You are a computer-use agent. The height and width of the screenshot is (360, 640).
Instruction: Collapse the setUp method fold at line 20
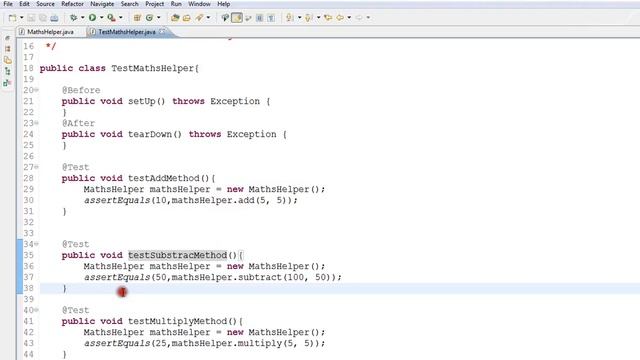coord(36,90)
